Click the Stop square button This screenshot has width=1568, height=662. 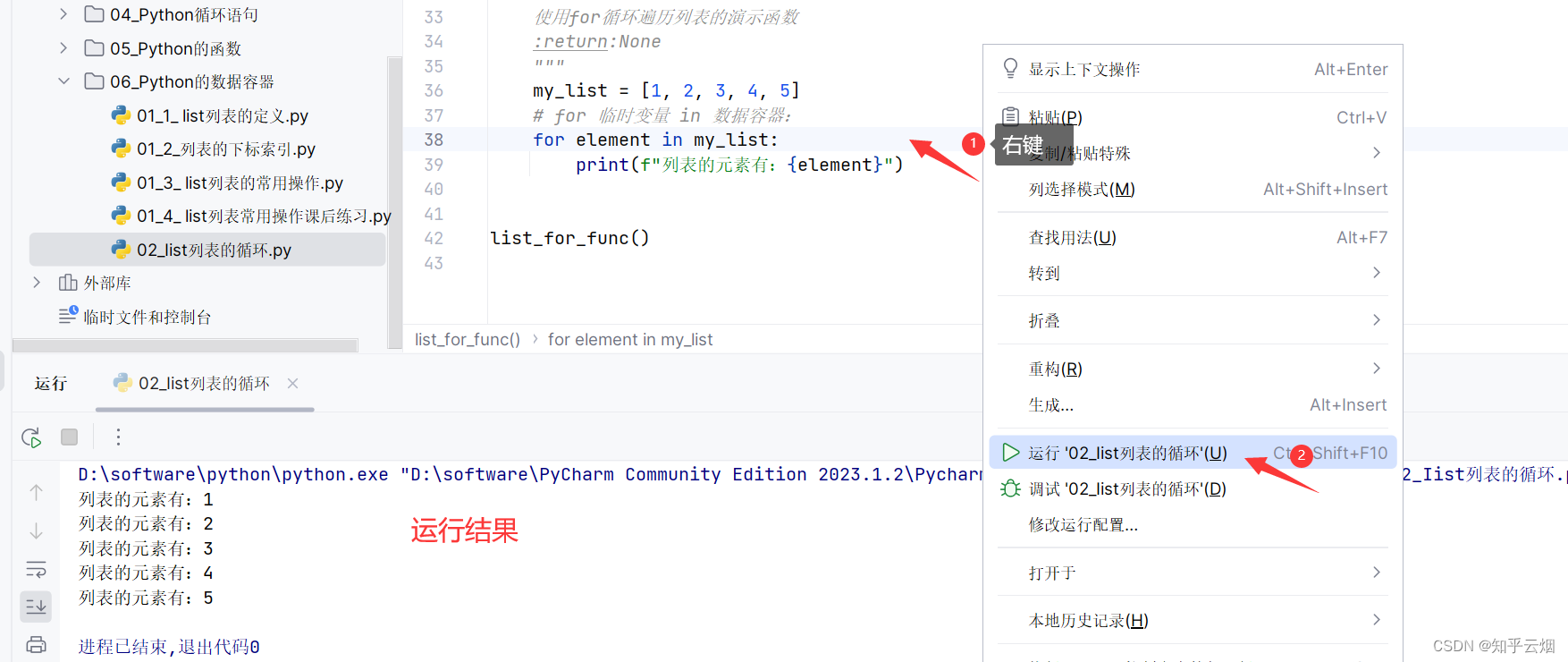pos(69,437)
